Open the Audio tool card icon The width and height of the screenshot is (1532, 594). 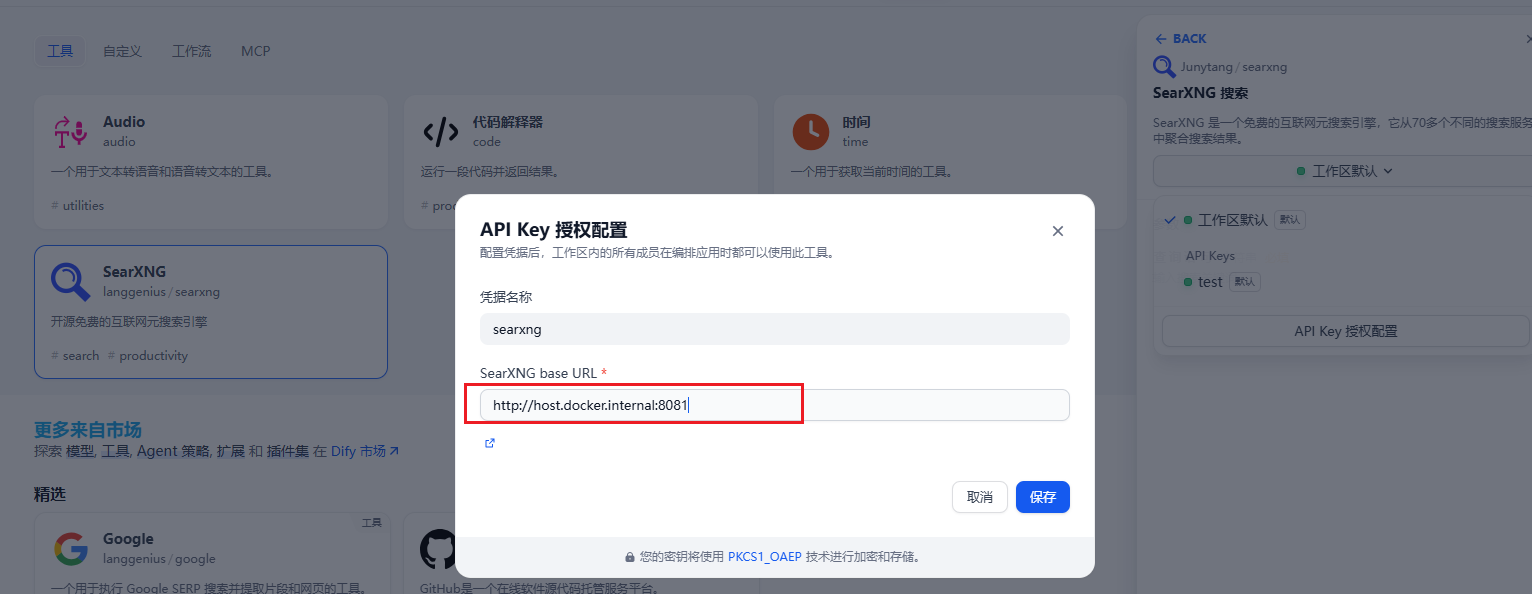[71, 131]
